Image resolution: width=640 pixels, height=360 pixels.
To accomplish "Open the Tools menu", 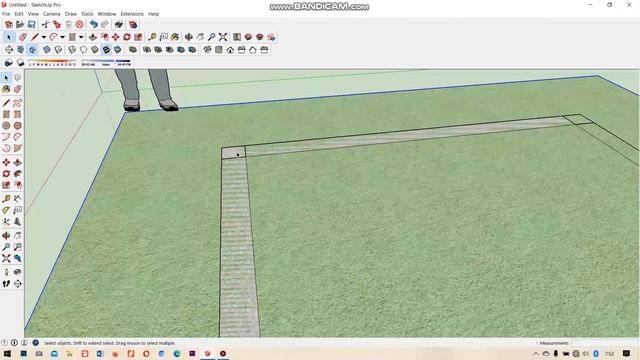I will click(87, 14).
